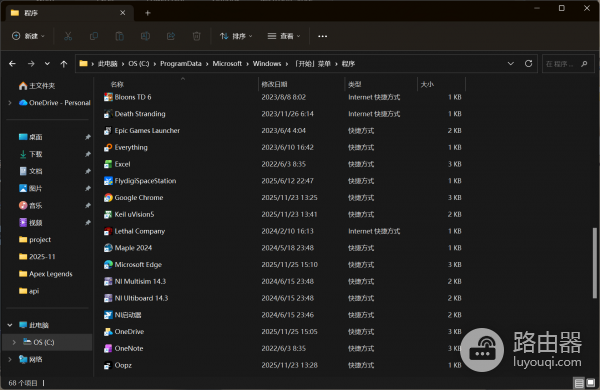Sort by the Date modified column header

coord(301,84)
